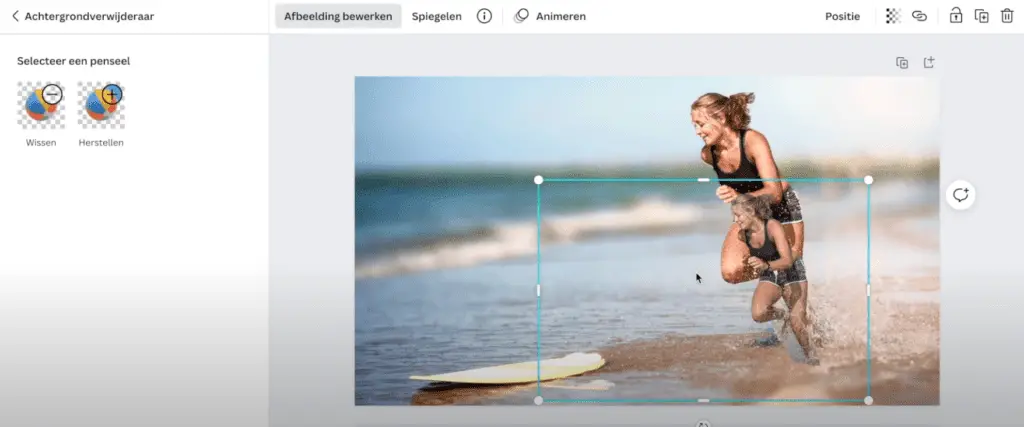Click the top-left selection corner handle
The width and height of the screenshot is (1024, 427).
coord(538,180)
